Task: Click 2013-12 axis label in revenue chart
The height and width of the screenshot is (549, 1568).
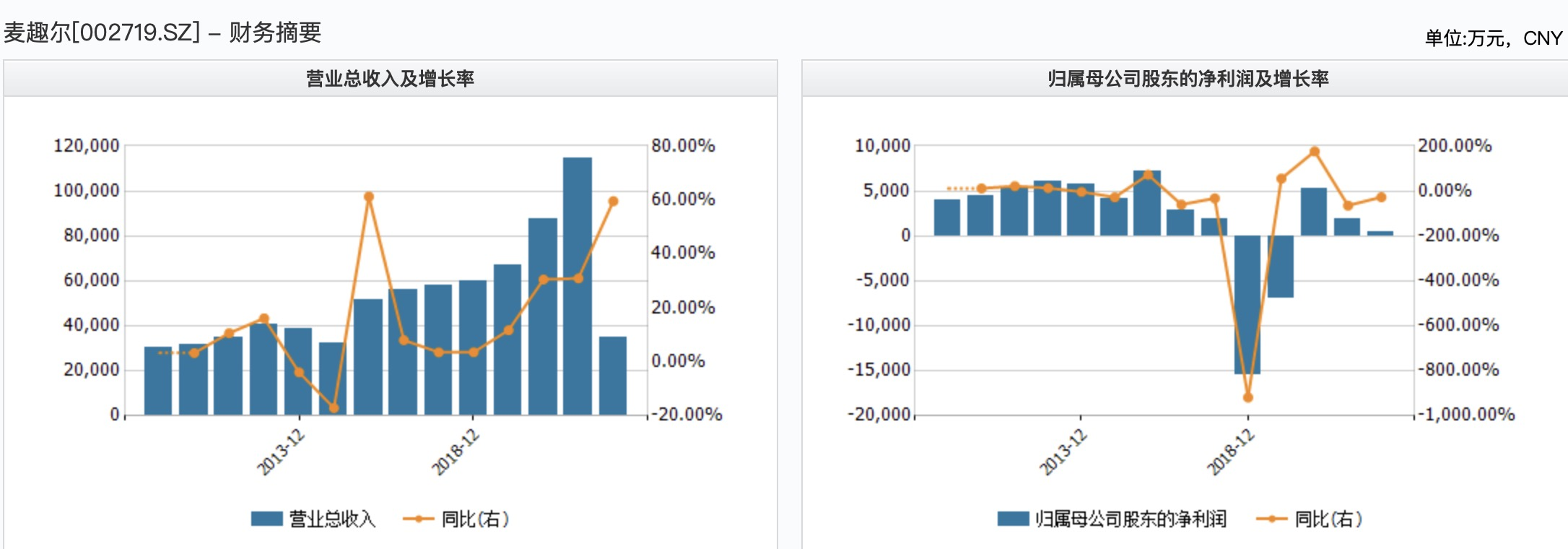Action: click(282, 452)
